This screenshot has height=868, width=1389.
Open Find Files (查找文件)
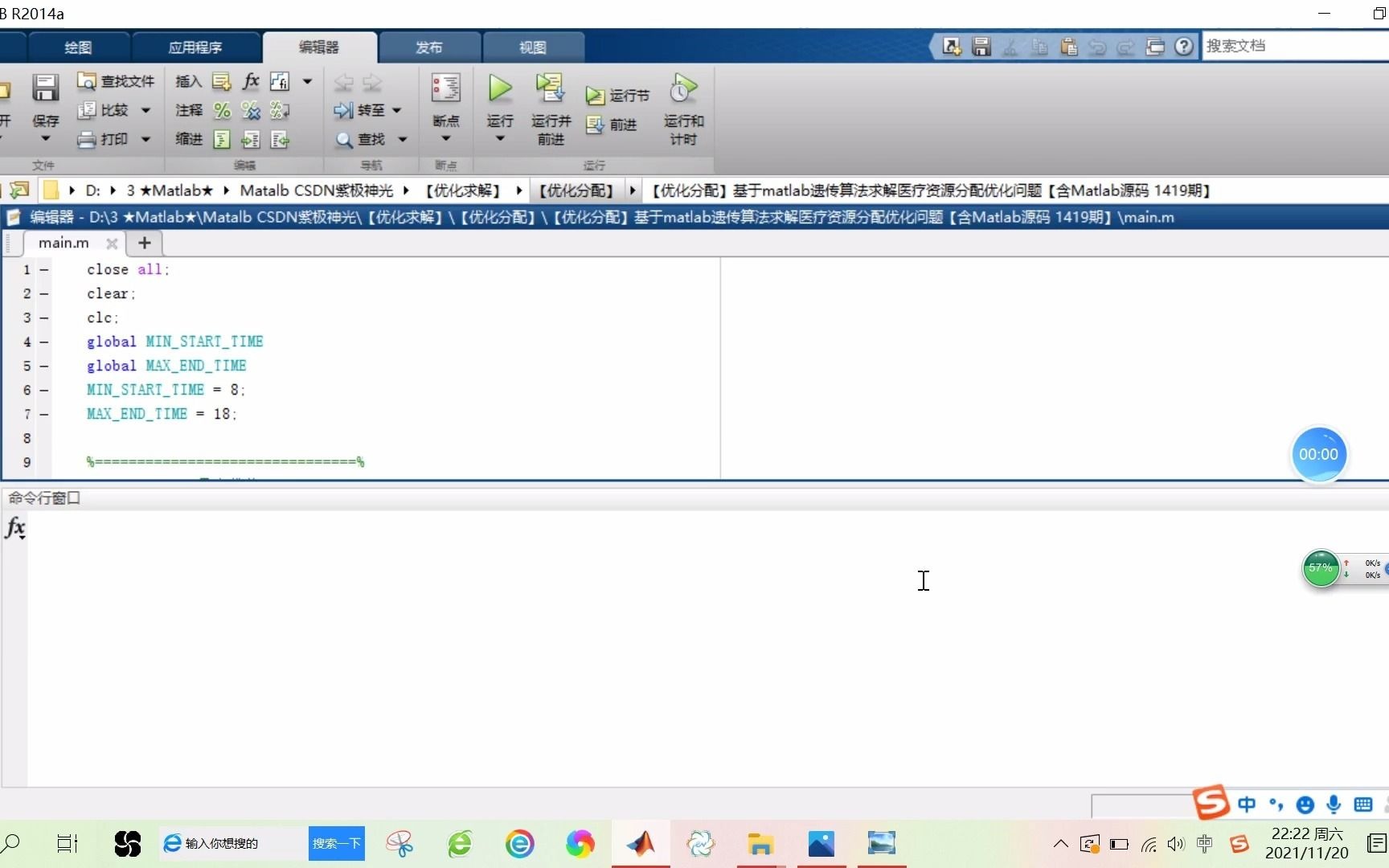(115, 81)
